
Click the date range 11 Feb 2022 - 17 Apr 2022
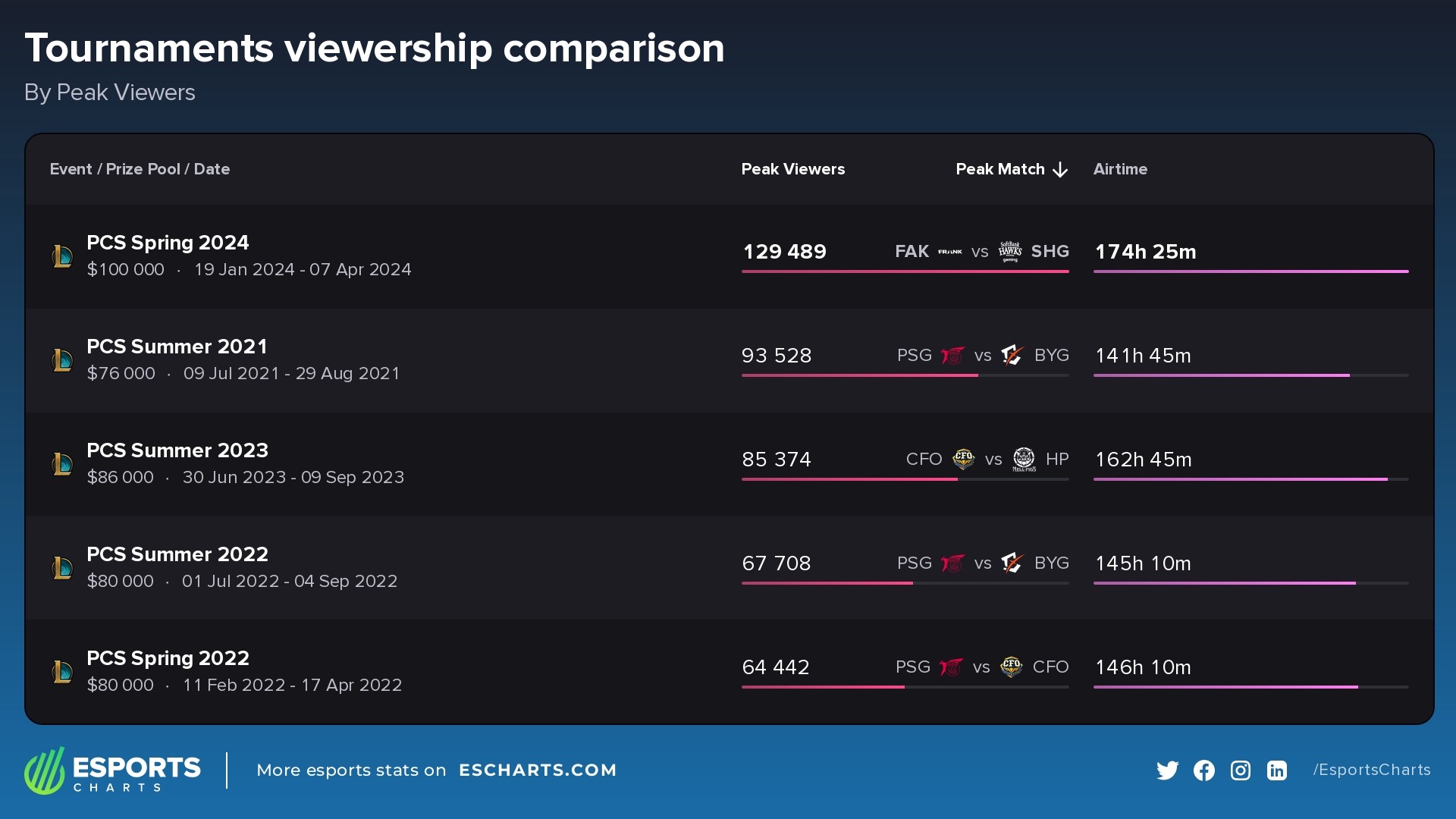(292, 686)
